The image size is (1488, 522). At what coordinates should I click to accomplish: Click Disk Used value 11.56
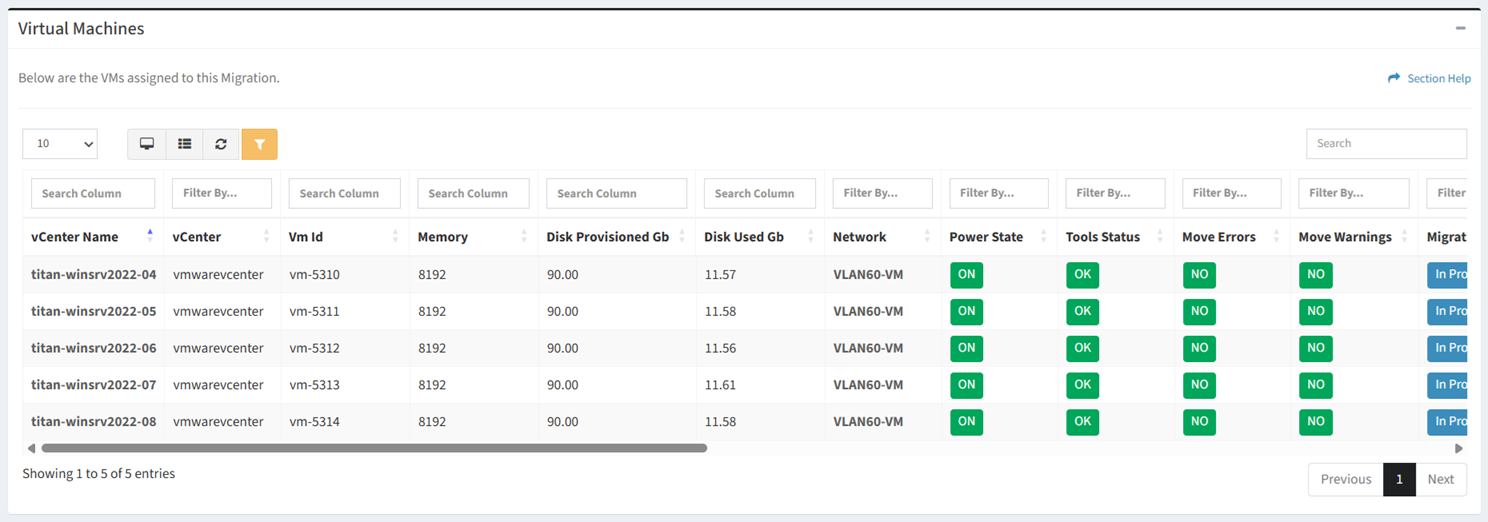click(720, 348)
